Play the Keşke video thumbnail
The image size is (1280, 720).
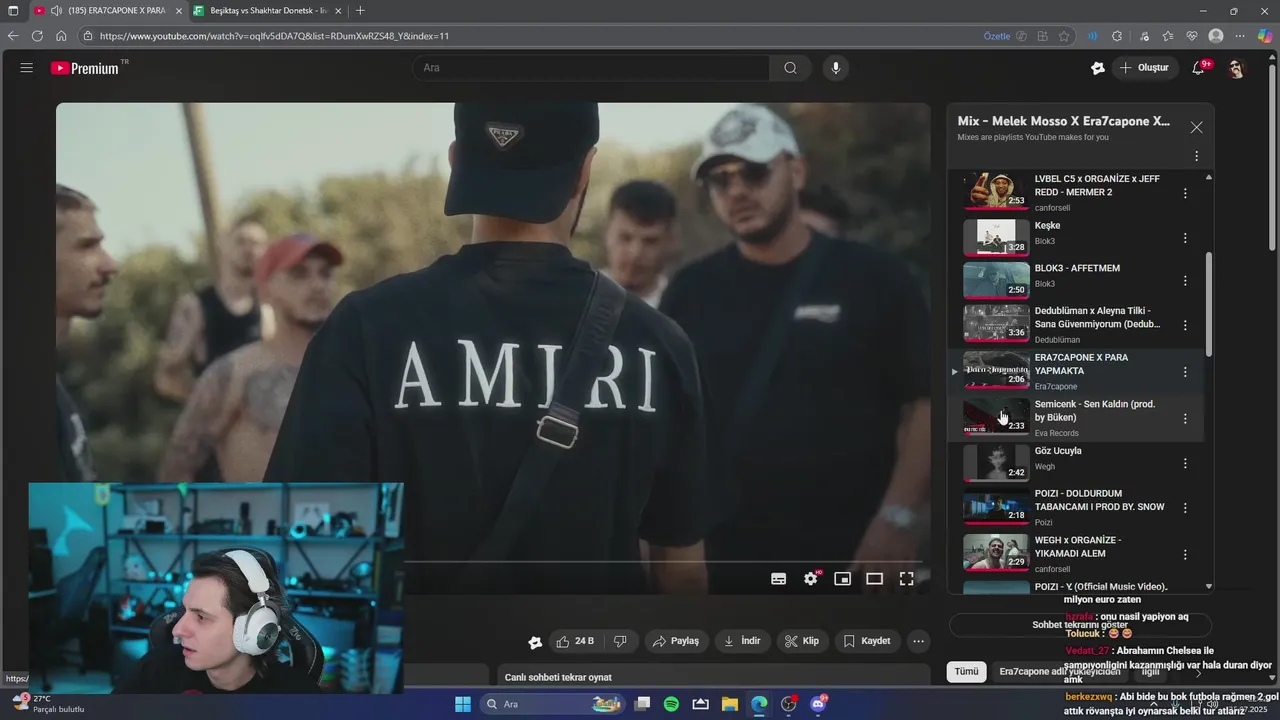[996, 237]
